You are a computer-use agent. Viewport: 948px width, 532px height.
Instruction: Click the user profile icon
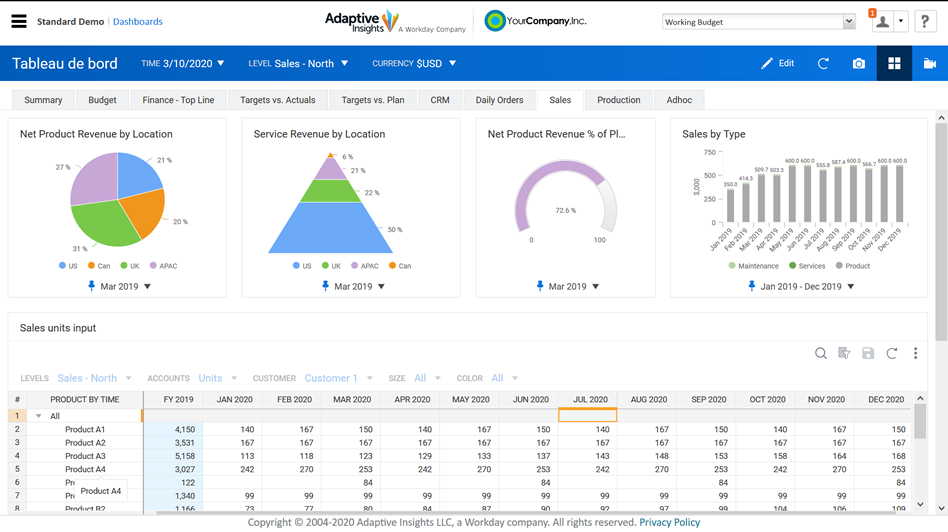point(882,22)
